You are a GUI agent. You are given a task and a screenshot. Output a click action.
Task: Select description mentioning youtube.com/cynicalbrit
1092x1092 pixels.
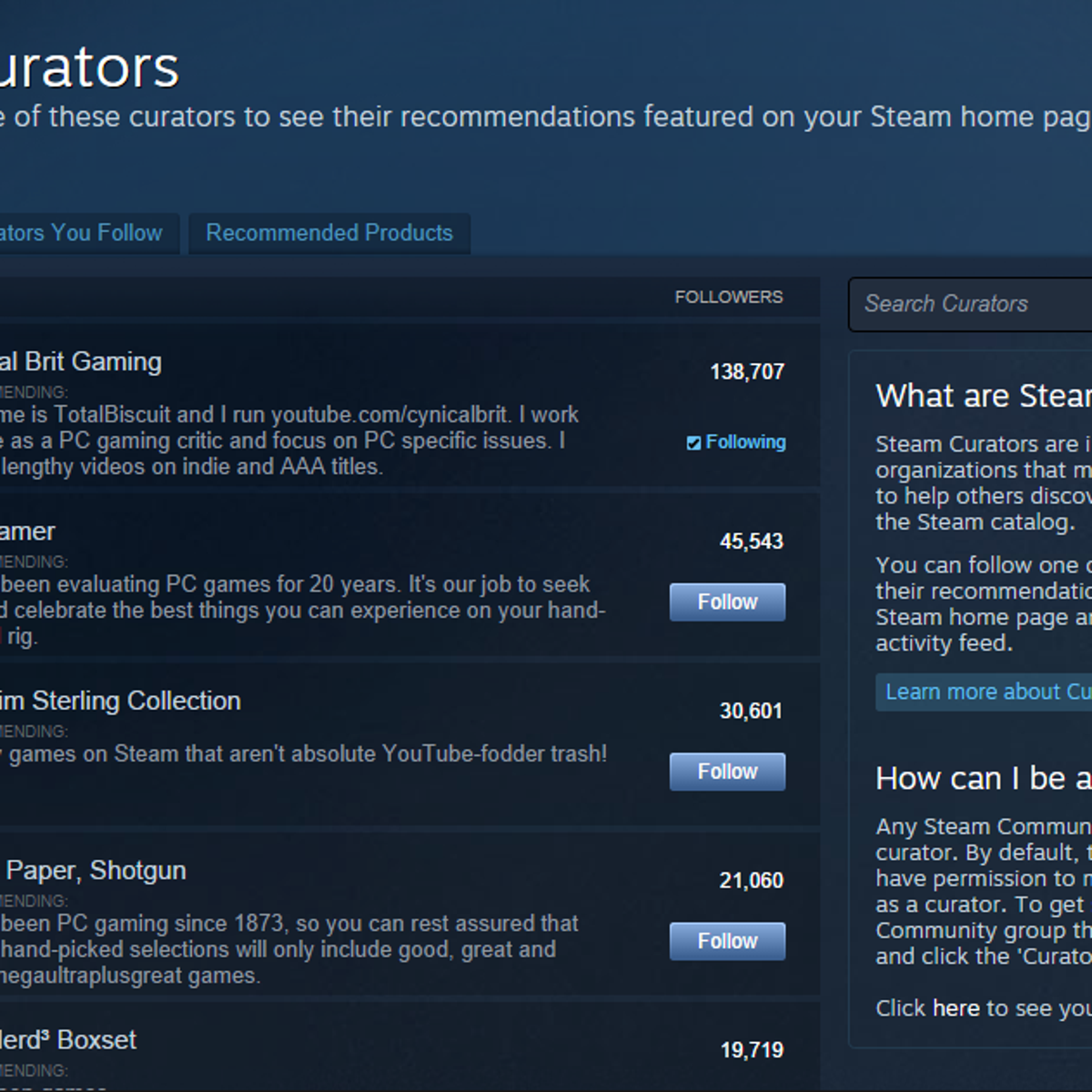[x=289, y=441]
